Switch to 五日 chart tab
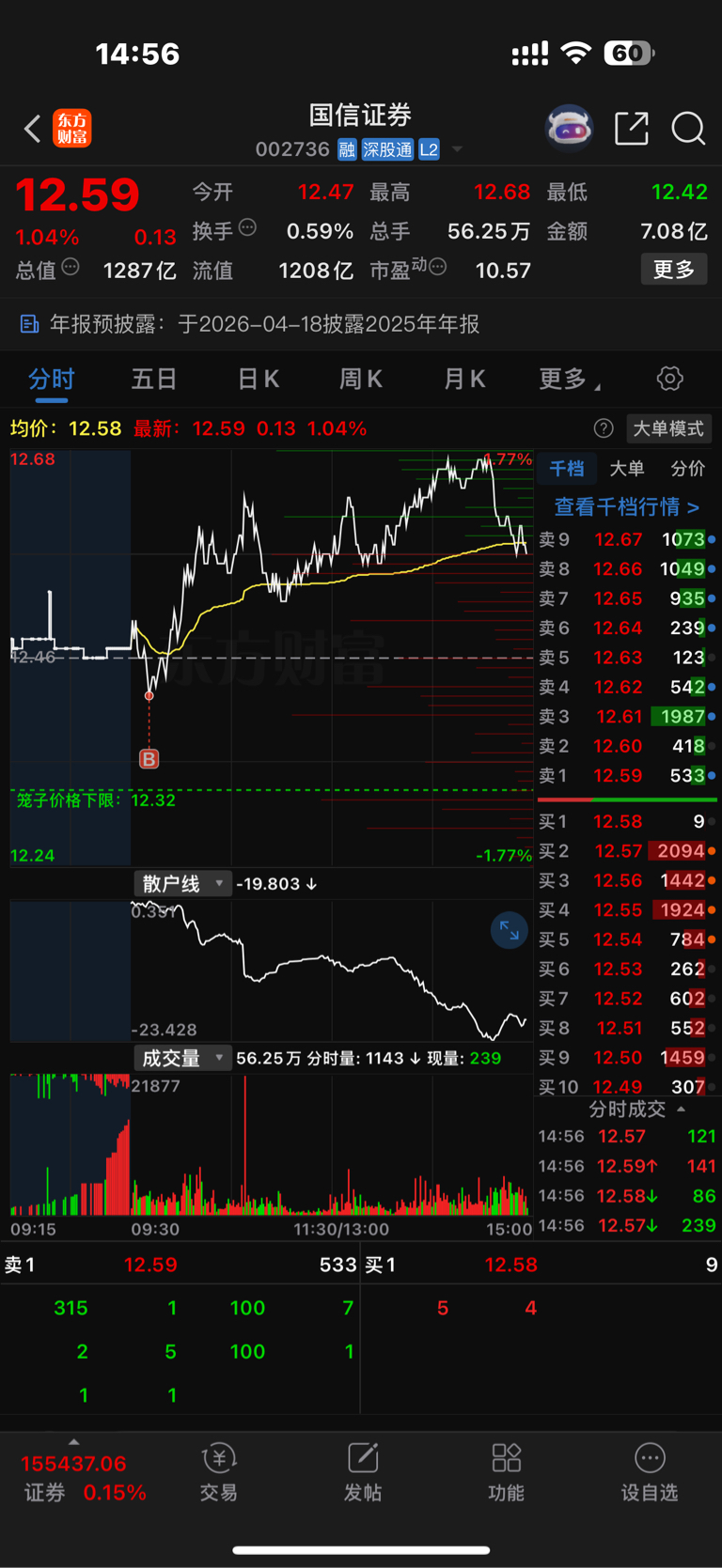Image resolution: width=722 pixels, height=1568 pixels. (x=154, y=380)
